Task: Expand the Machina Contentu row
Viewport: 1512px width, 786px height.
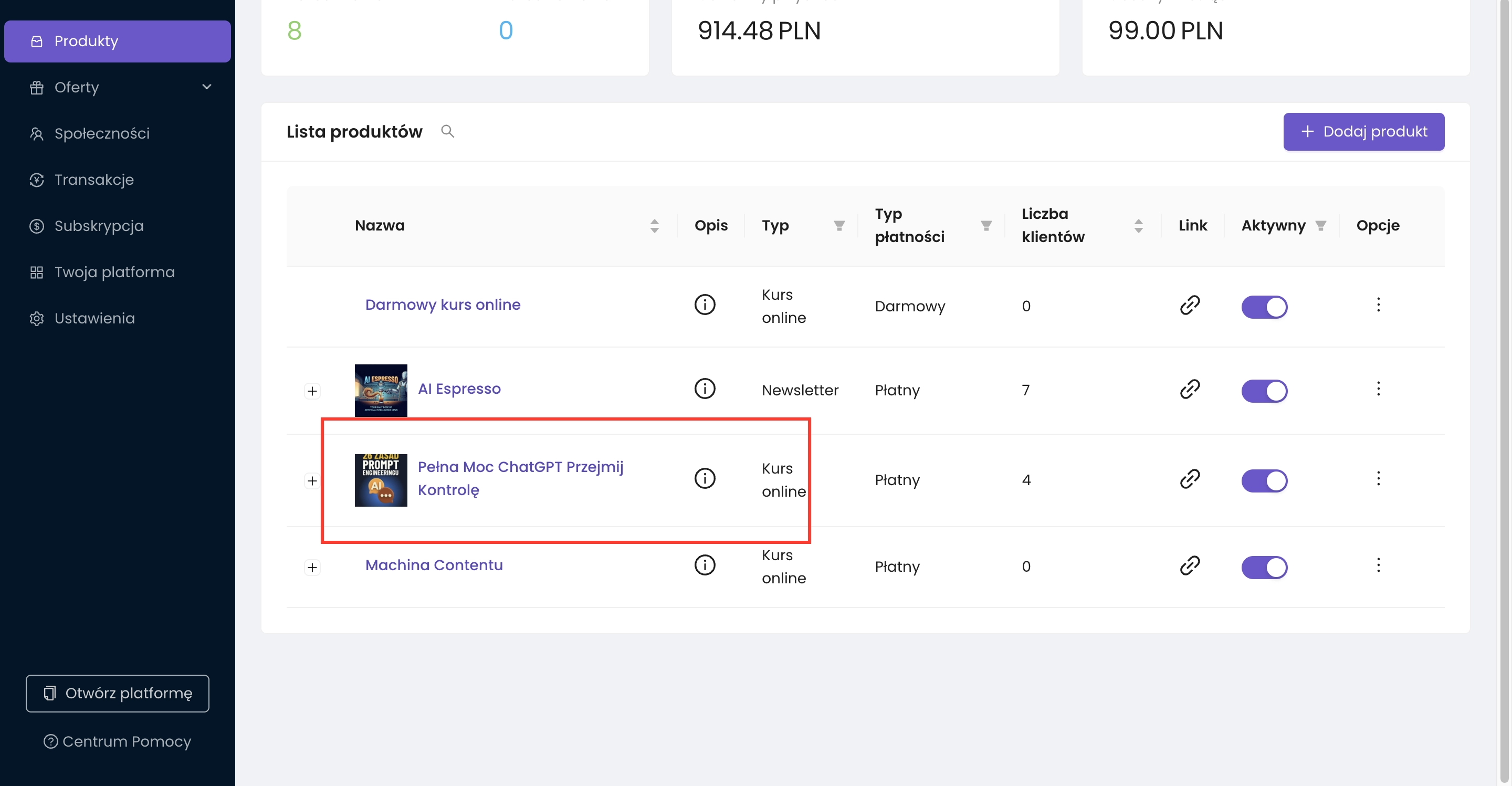Action: [x=312, y=568]
